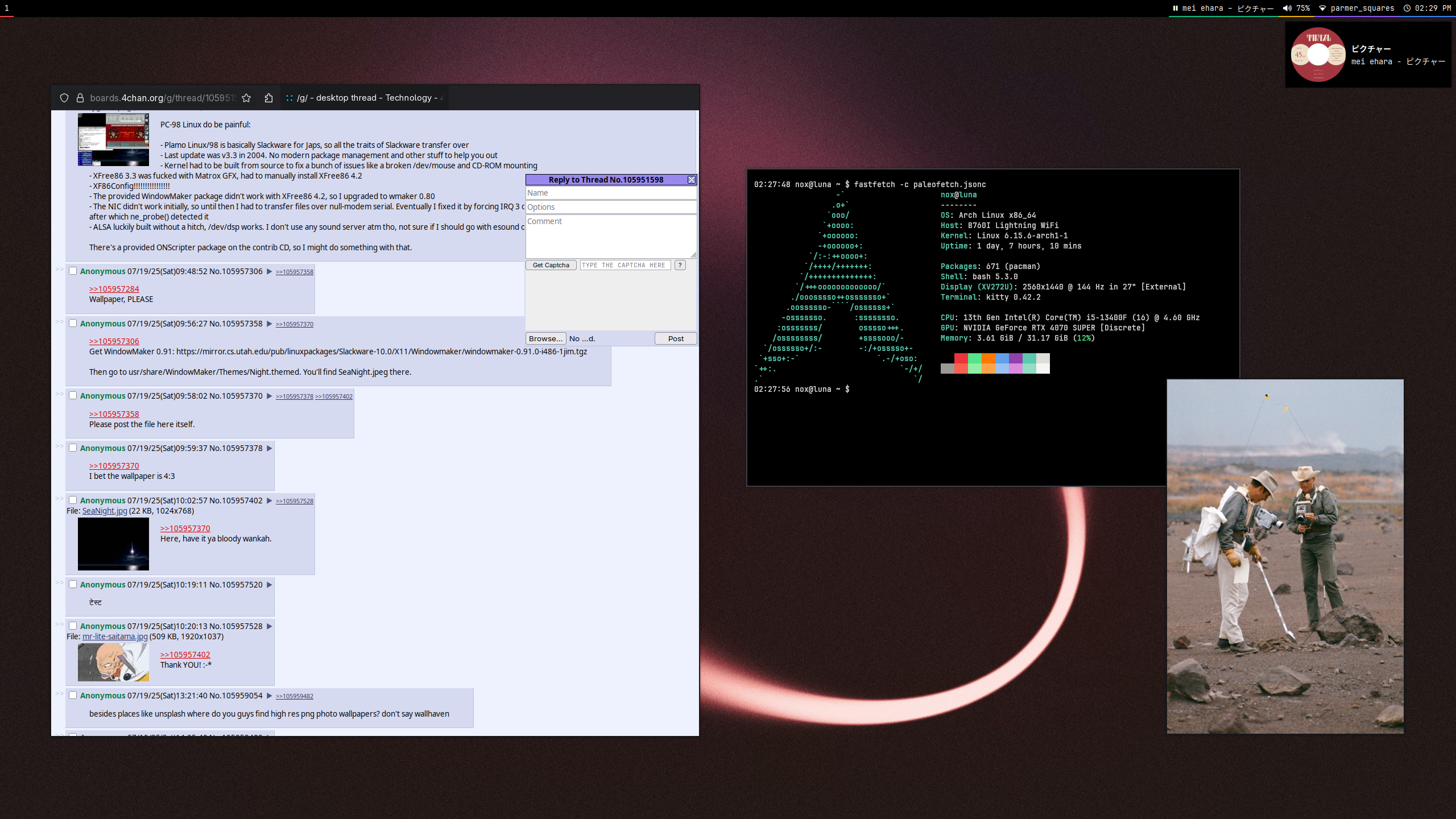Select the /g/ desktop thread browser tab
Viewport: 1456px width, 819px height.
click(x=364, y=98)
